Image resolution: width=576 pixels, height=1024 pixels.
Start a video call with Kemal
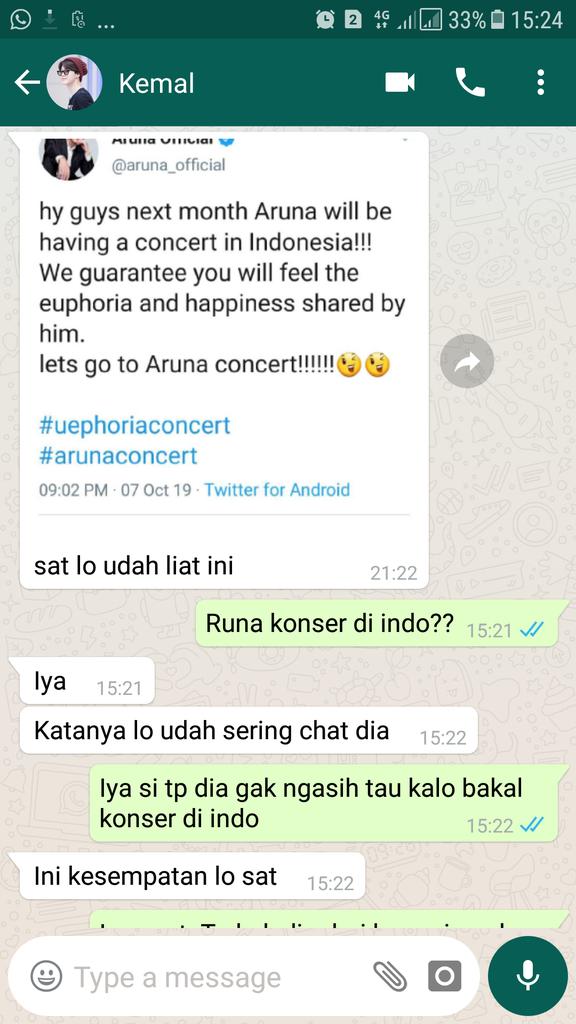tap(400, 83)
